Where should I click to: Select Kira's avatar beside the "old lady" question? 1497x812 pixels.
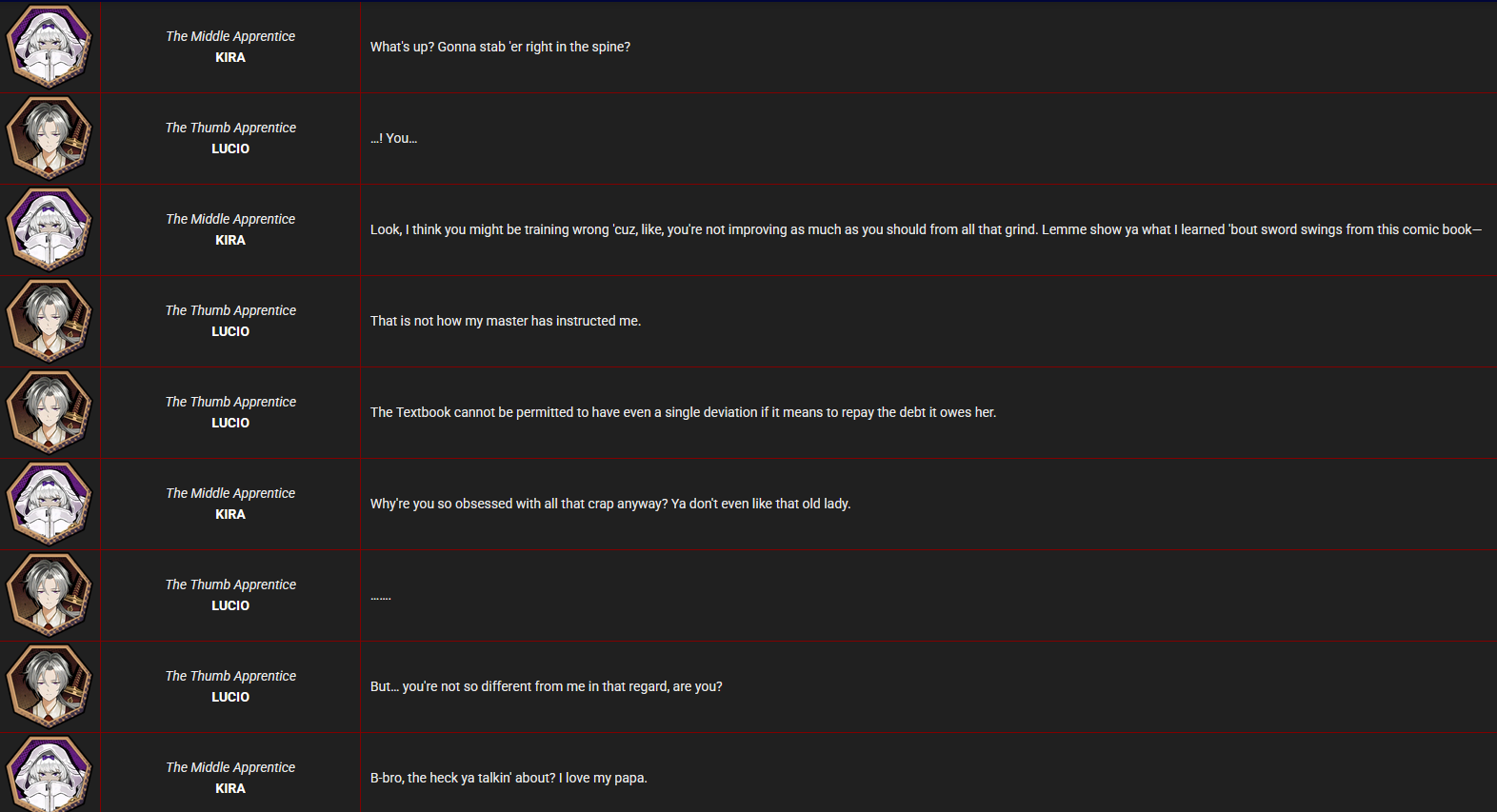pyautogui.click(x=49, y=504)
